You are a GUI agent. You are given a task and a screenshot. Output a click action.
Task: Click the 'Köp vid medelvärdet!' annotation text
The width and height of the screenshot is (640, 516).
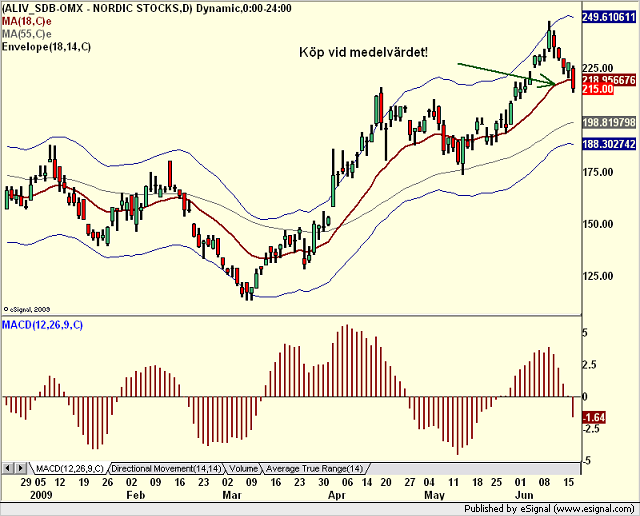click(x=364, y=53)
